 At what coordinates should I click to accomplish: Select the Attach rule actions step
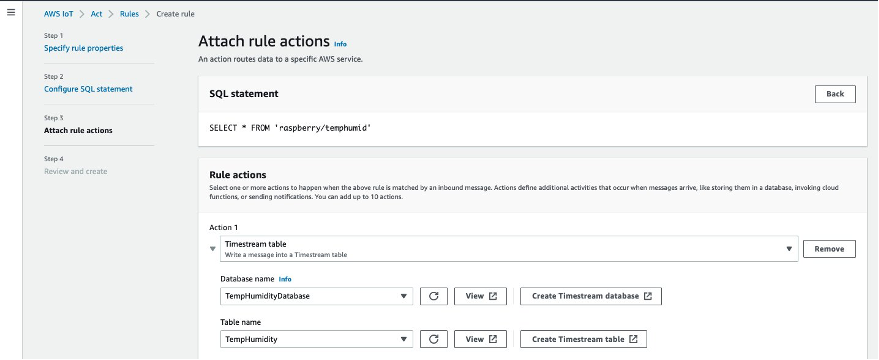tap(78, 131)
